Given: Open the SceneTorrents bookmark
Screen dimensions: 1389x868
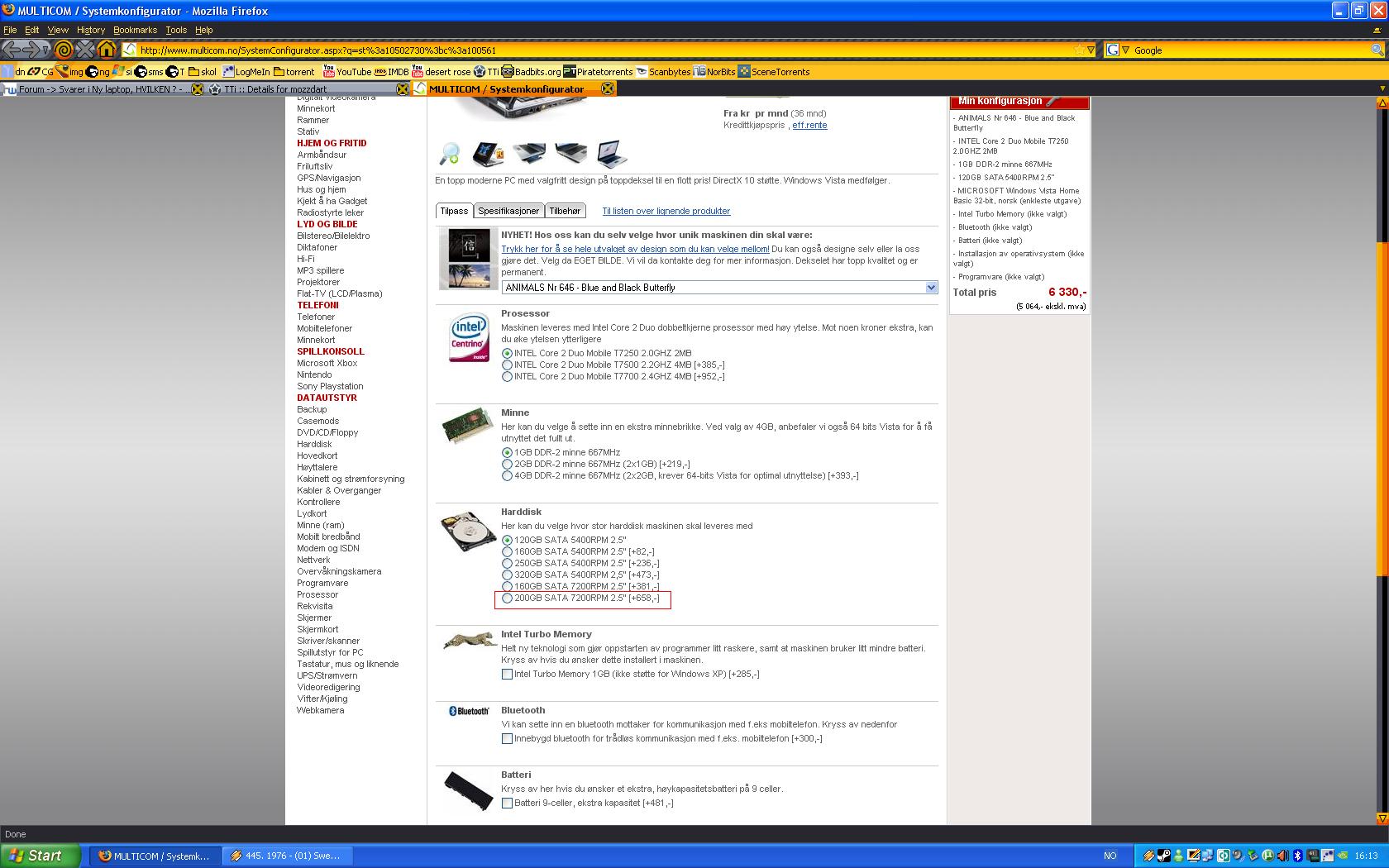Looking at the screenshot, I should [x=774, y=72].
